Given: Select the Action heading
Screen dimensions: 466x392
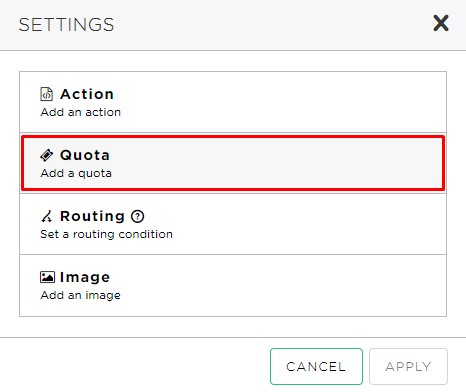Looking at the screenshot, I should (x=87, y=94).
